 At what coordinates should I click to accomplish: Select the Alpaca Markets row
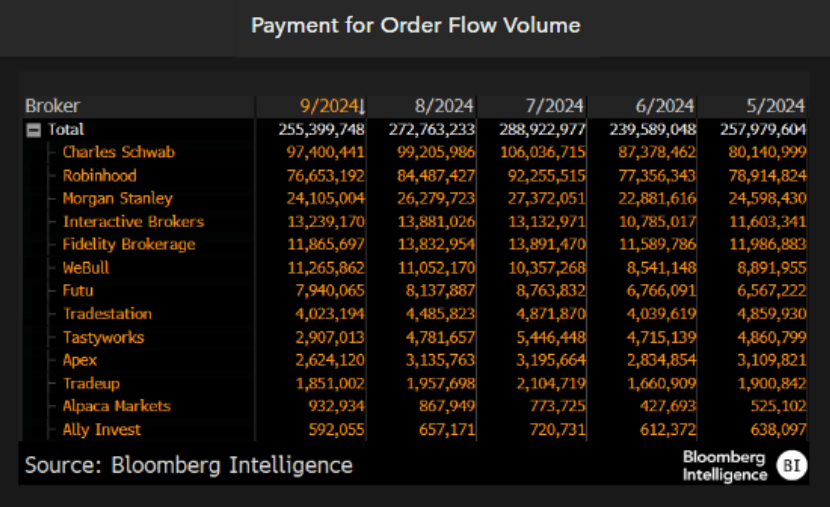pyautogui.click(x=116, y=406)
